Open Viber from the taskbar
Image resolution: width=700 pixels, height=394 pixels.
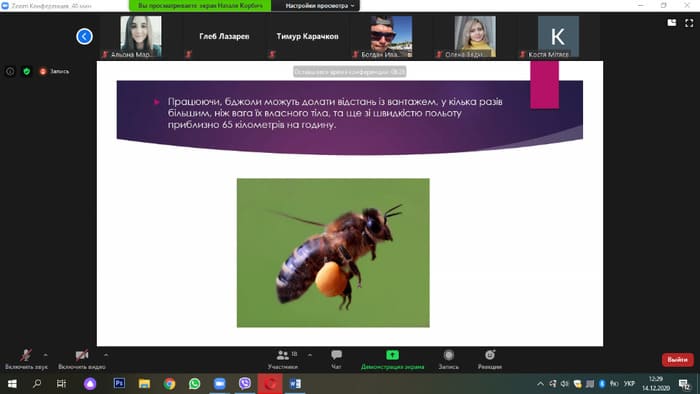pos(245,384)
